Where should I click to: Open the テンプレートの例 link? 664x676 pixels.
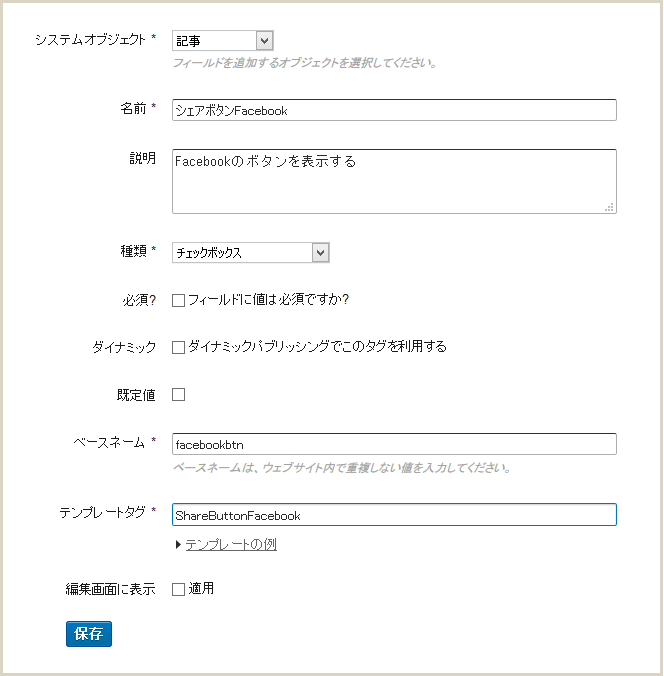pos(231,545)
